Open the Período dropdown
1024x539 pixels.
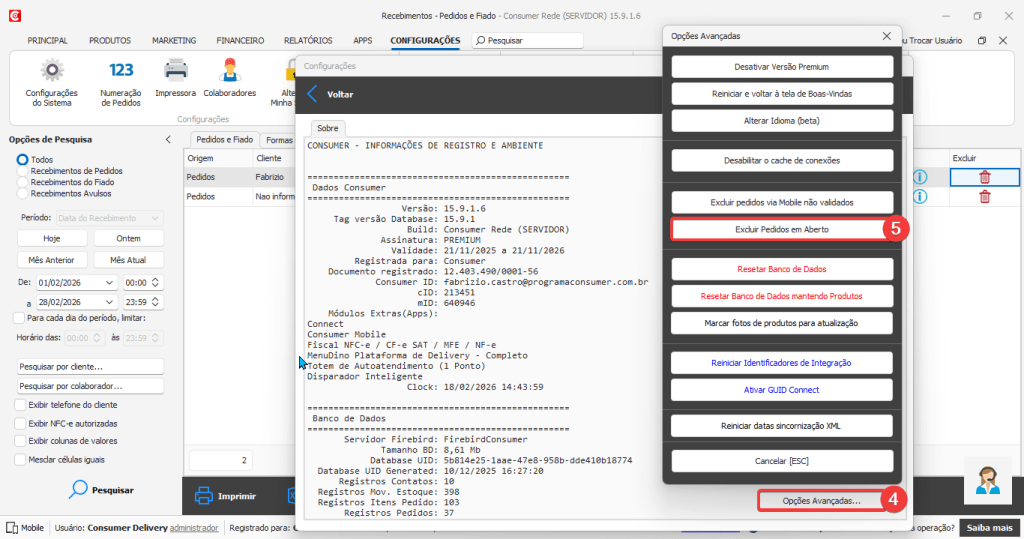[x=109, y=218]
